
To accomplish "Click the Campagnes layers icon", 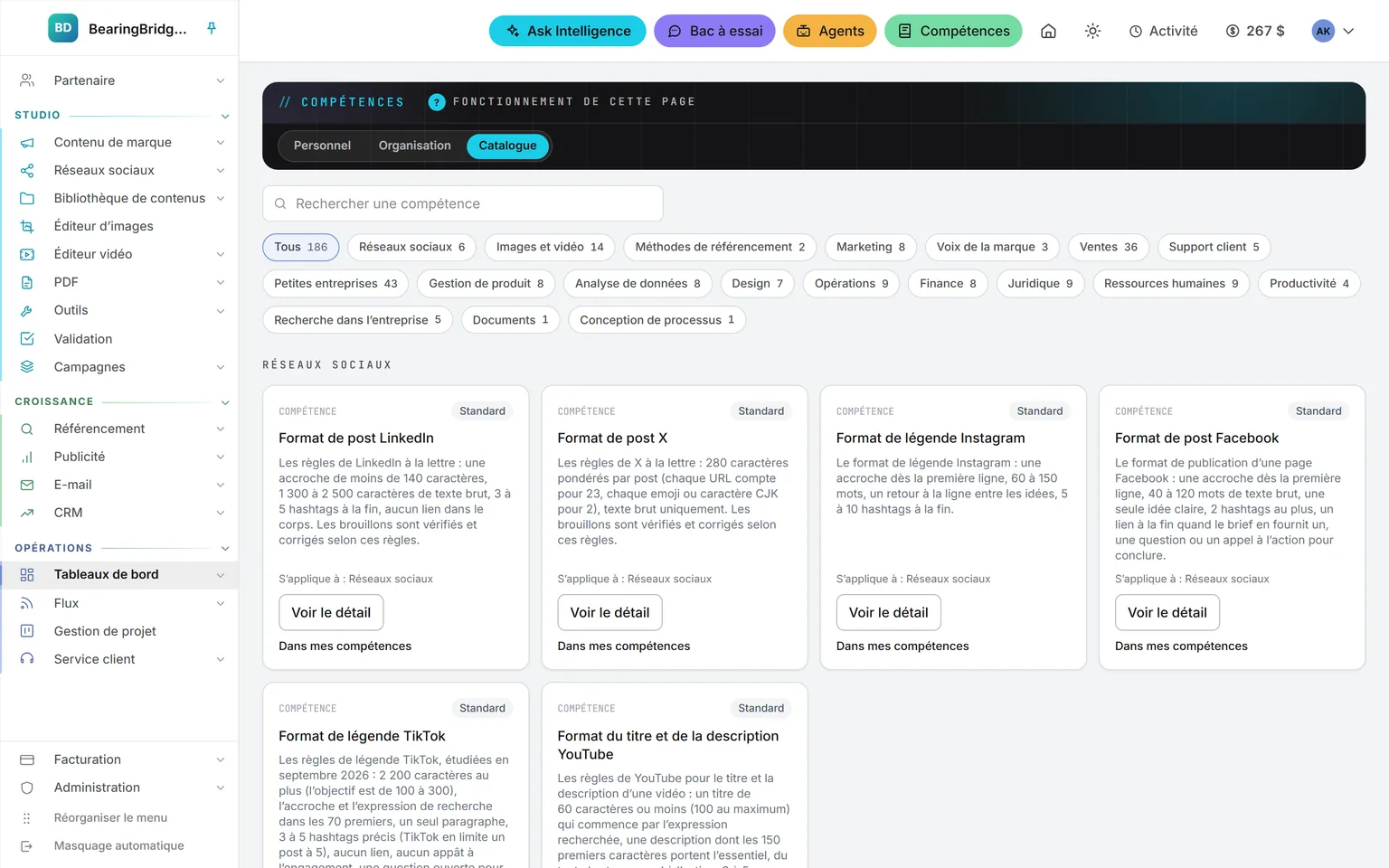I will (x=27, y=367).
